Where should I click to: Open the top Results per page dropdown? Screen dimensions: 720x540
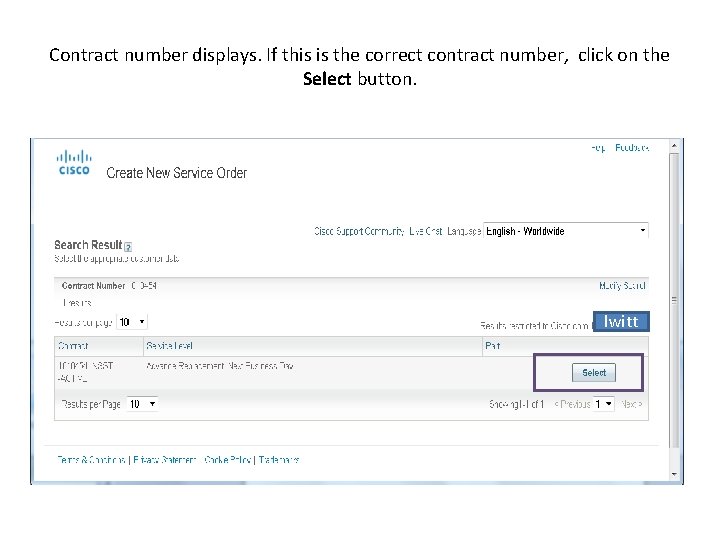click(132, 322)
